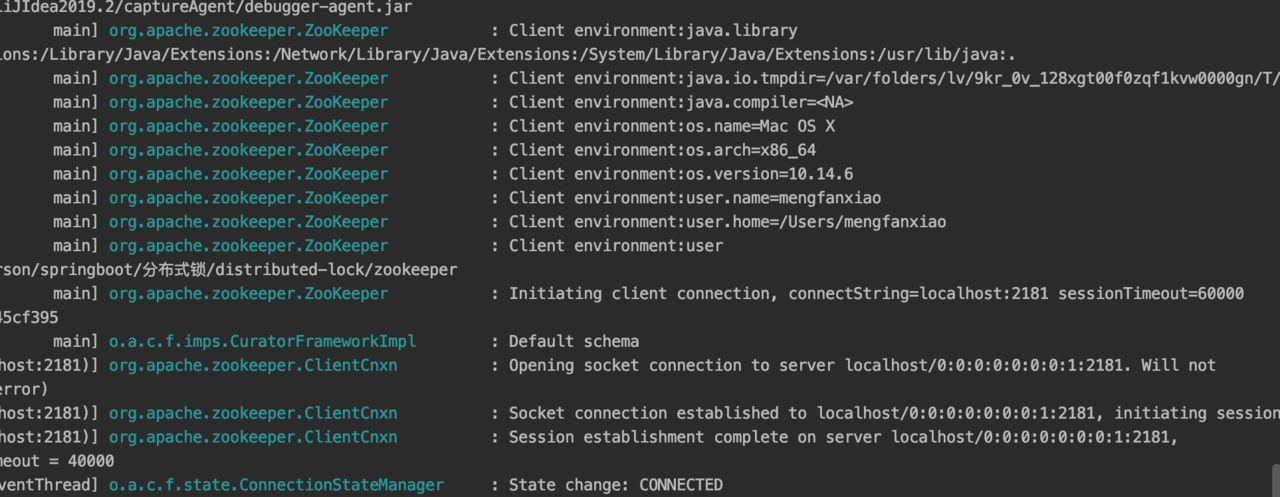Click the distributed-lock/zookeeper path line
The height and width of the screenshot is (497, 1280).
228,270
